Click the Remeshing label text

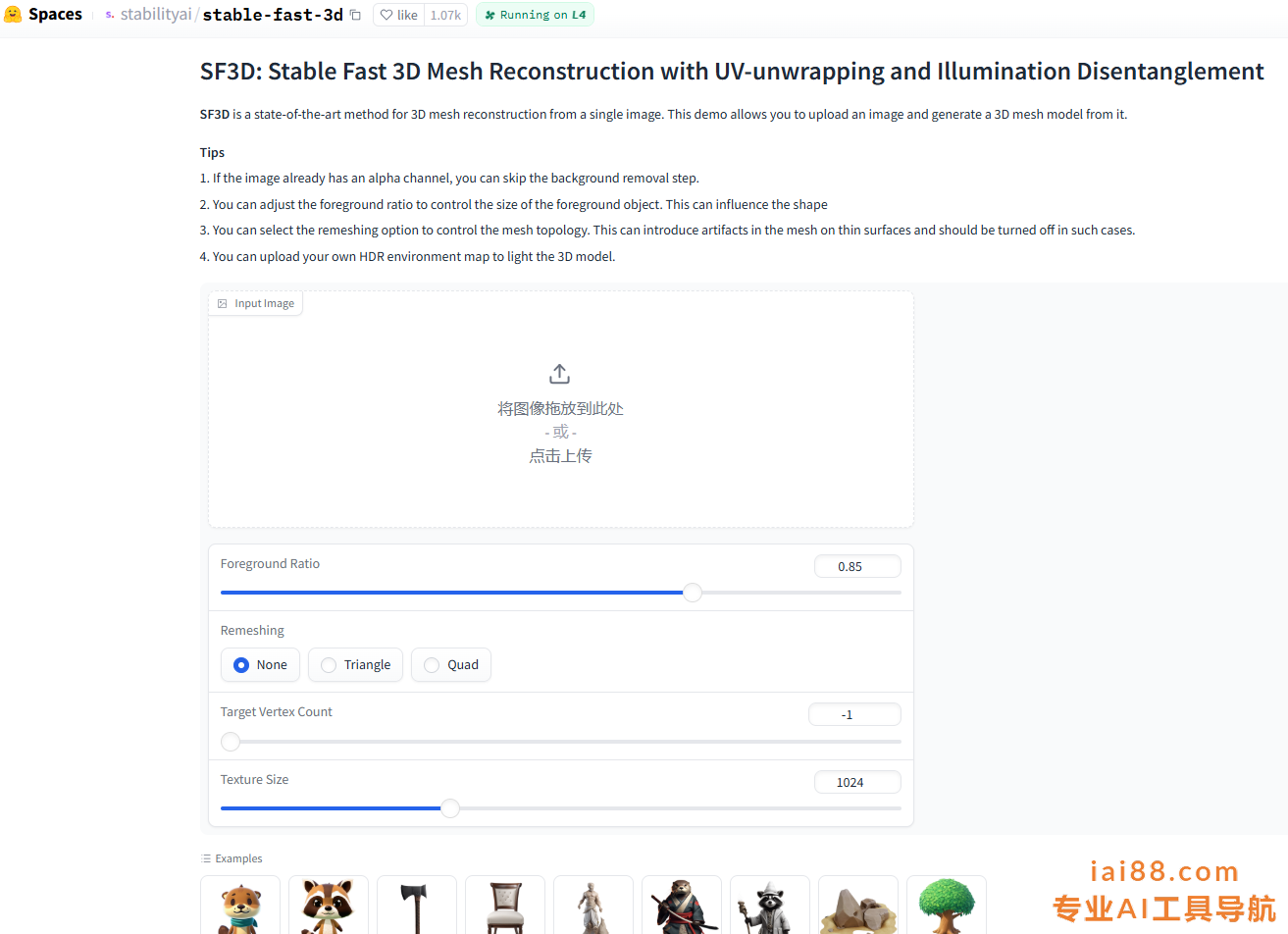(252, 631)
